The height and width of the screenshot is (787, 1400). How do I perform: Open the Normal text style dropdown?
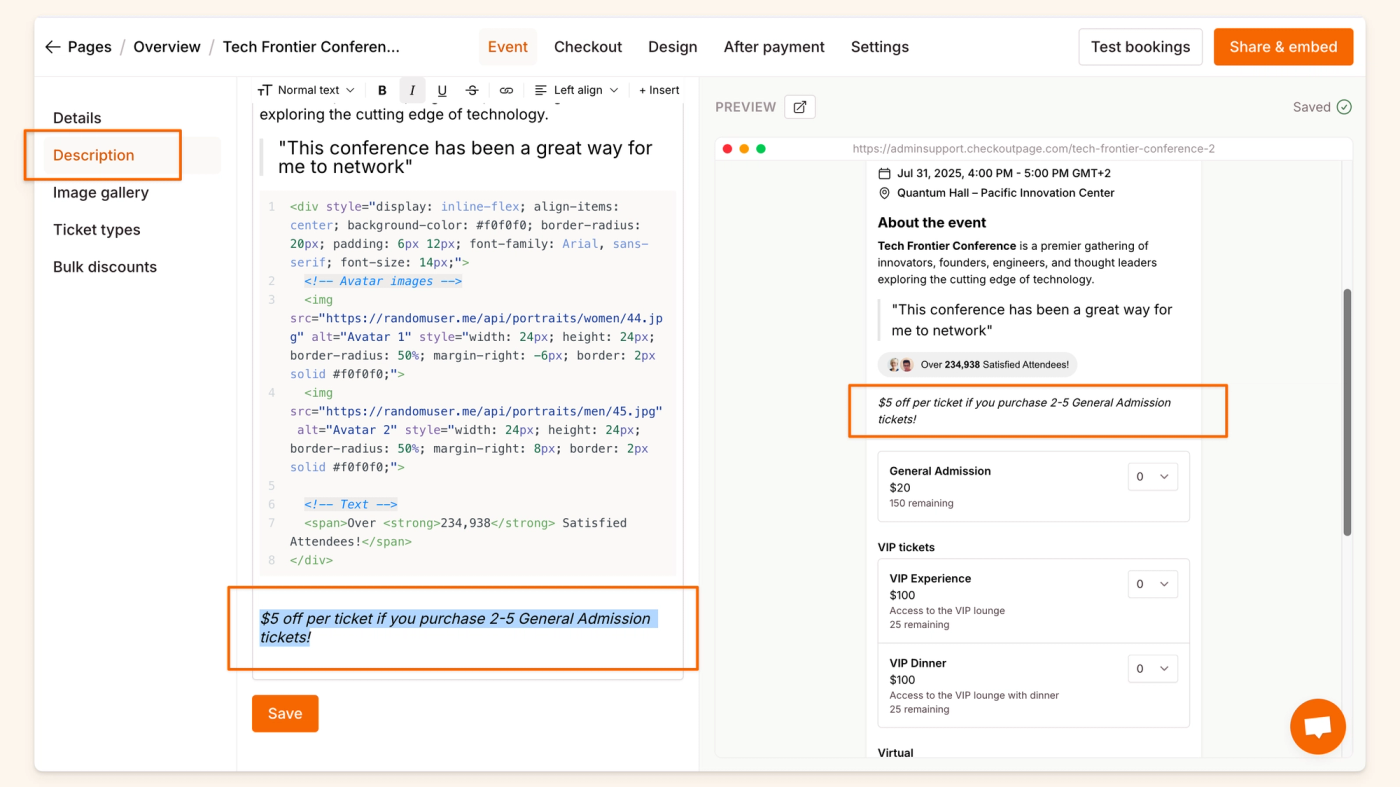[x=305, y=90]
